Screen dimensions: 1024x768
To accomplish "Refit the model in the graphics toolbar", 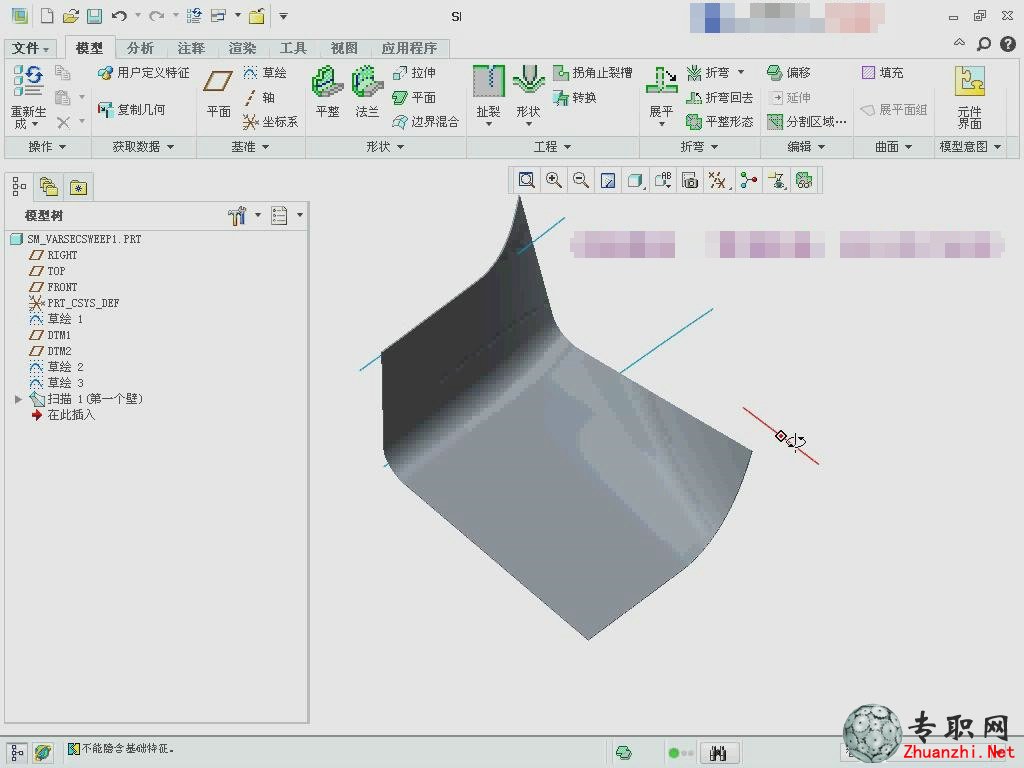I will 526,180.
